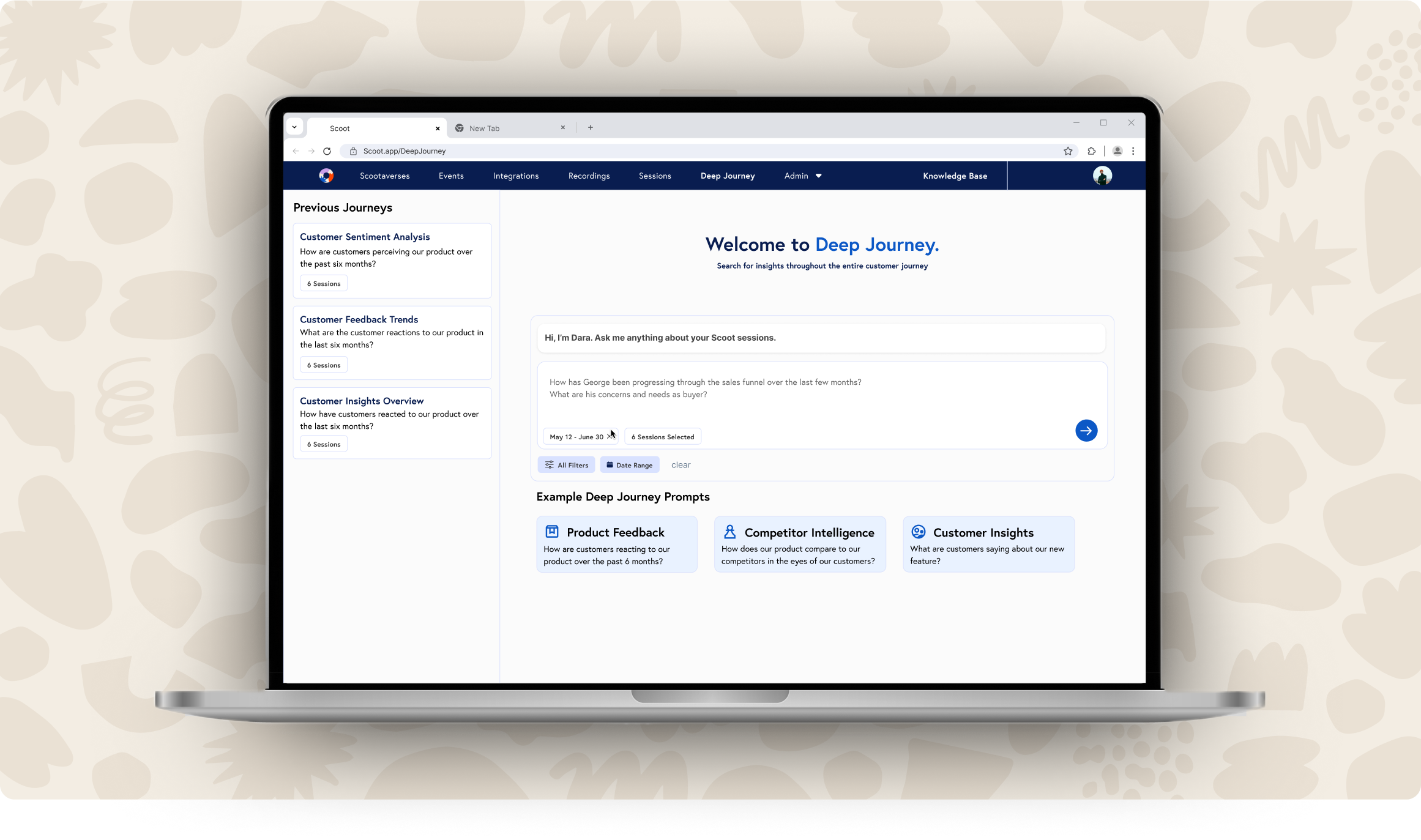Viewport: 1421px width, 840px height.
Task: Open the Knowledge Base link
Action: pos(955,176)
